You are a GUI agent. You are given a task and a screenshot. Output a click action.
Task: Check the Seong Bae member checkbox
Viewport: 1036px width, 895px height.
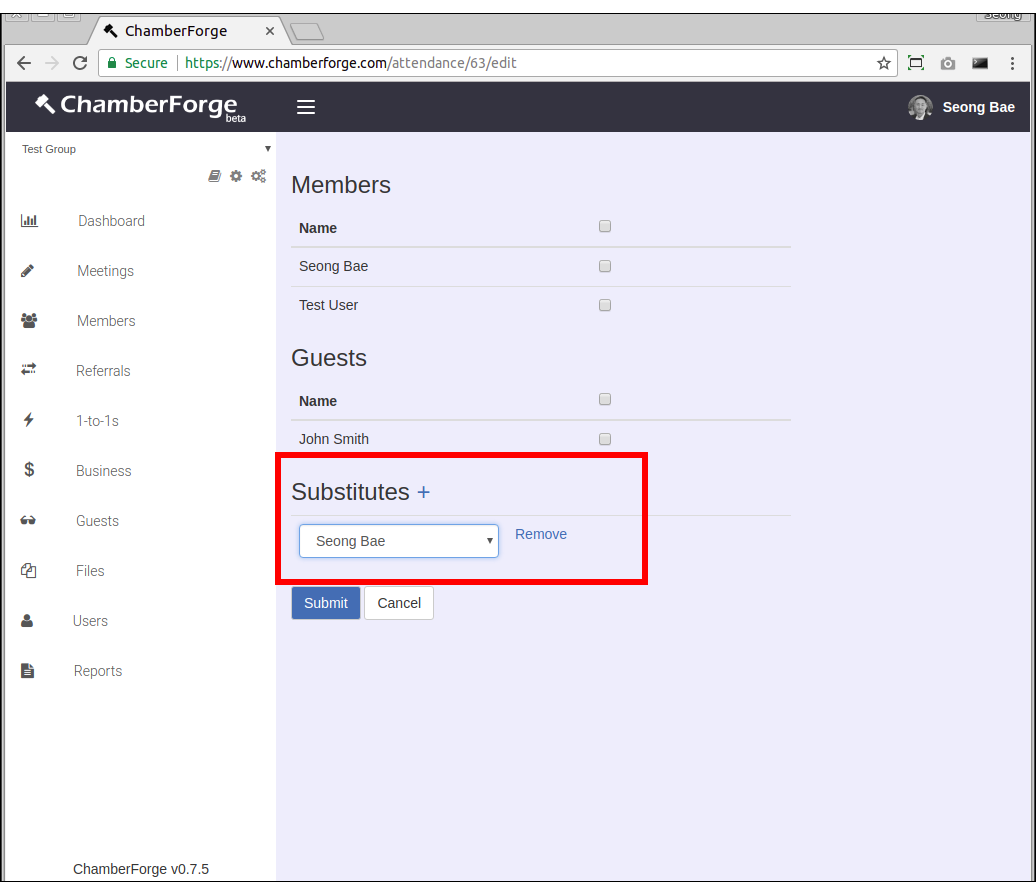[605, 266]
